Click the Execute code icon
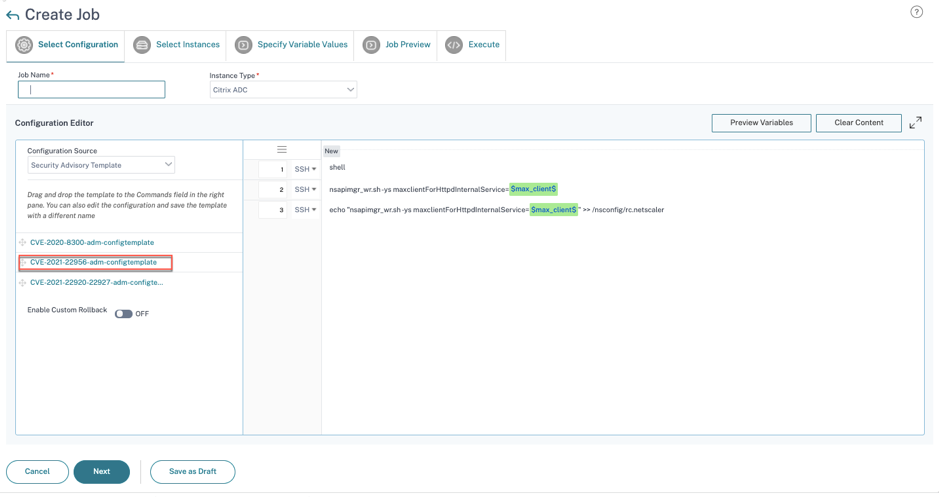The width and height of the screenshot is (939, 497). (x=454, y=45)
